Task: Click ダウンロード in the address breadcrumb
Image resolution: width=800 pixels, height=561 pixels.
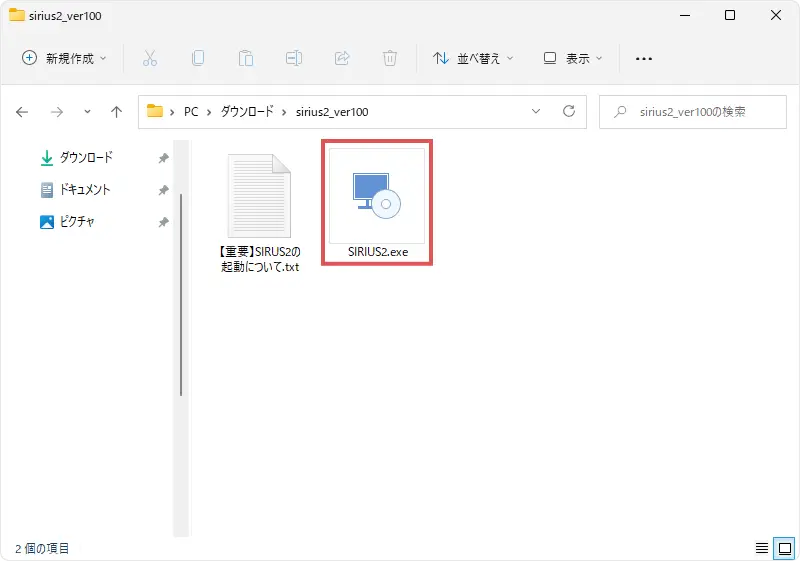Action: tap(247, 112)
